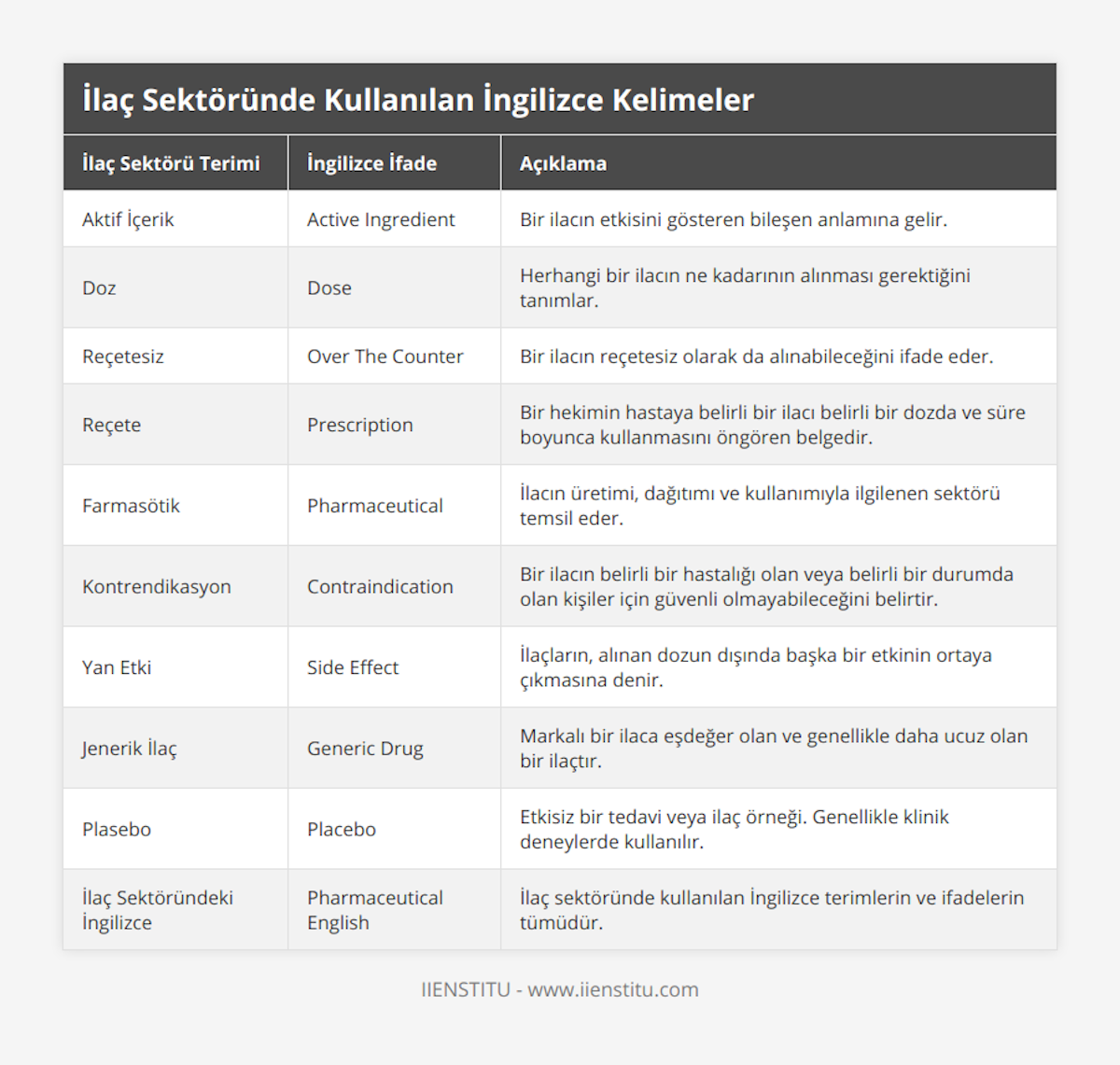
Task: Select the Generic Drug cell
Action: (365, 749)
